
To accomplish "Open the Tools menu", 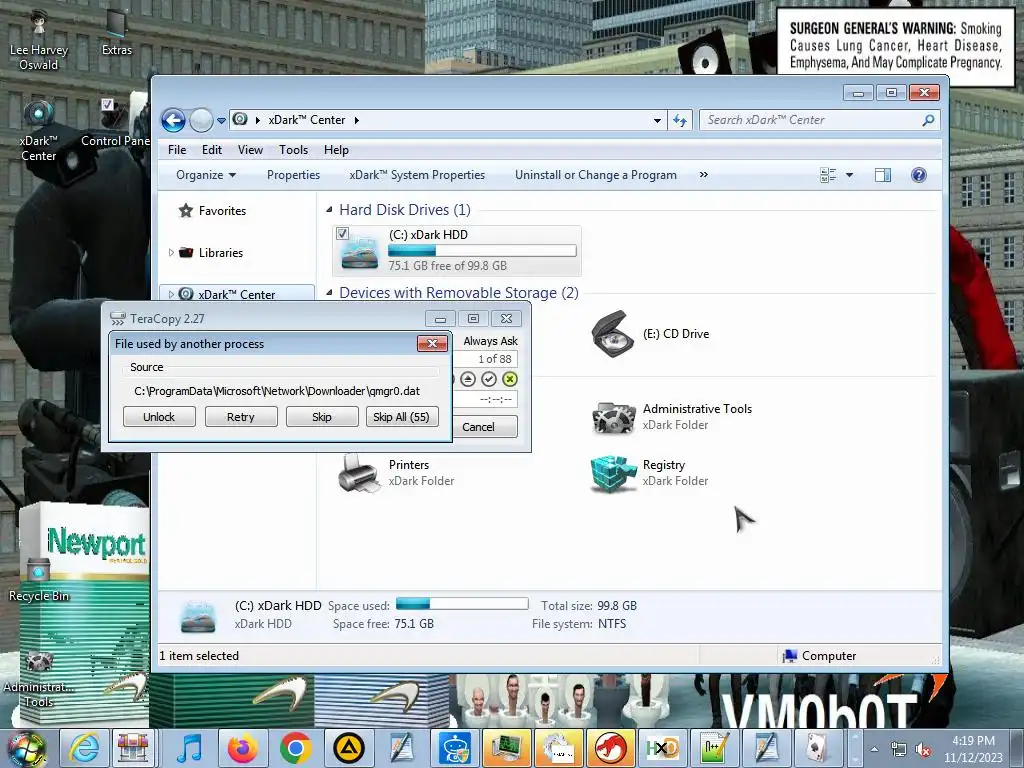I will click(x=293, y=150).
